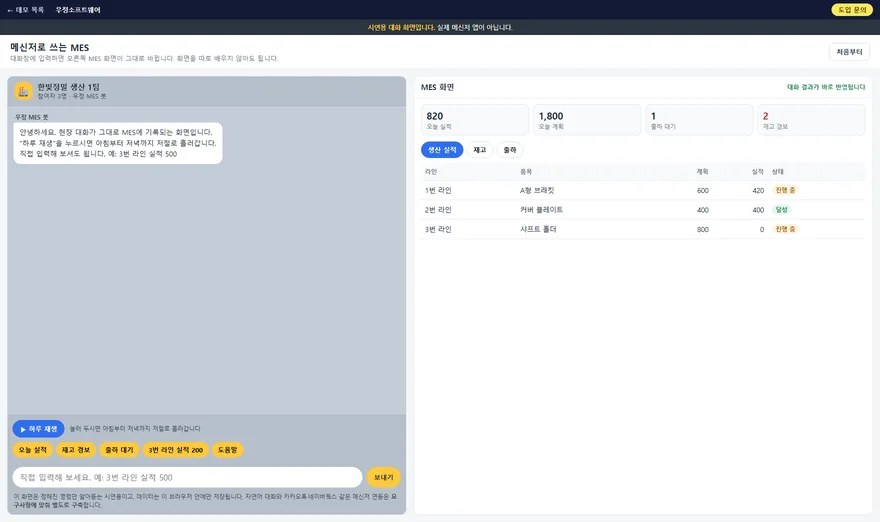Select the 1번 라인 row cell

[x=438, y=191]
